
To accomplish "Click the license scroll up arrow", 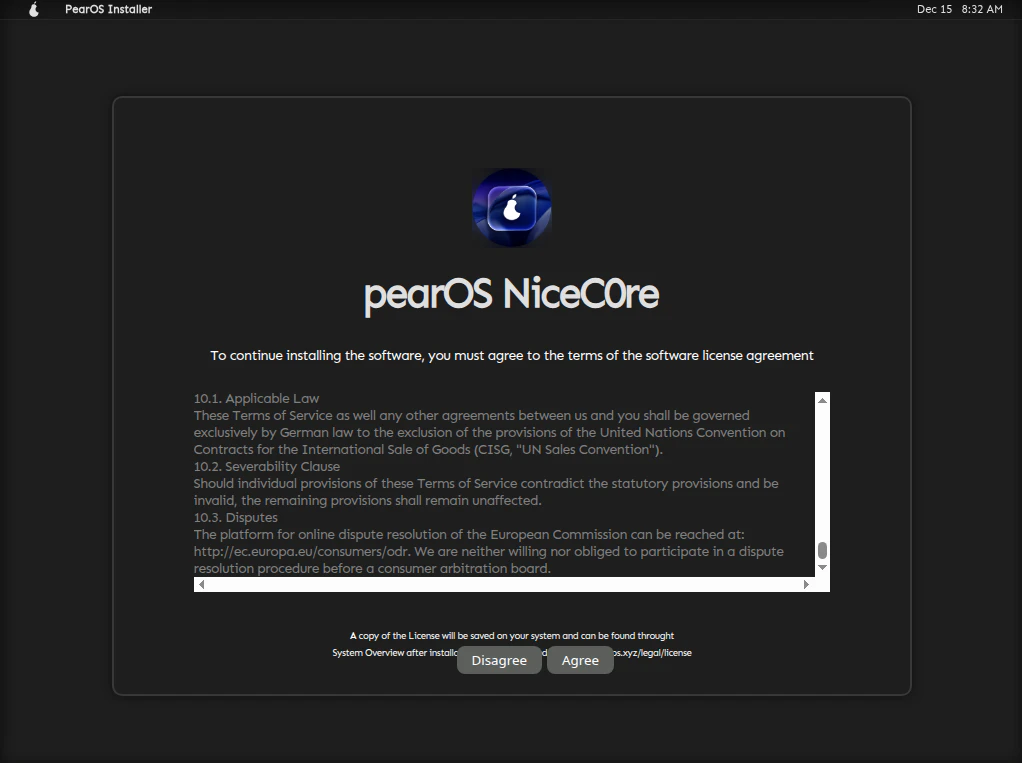I will [x=823, y=400].
